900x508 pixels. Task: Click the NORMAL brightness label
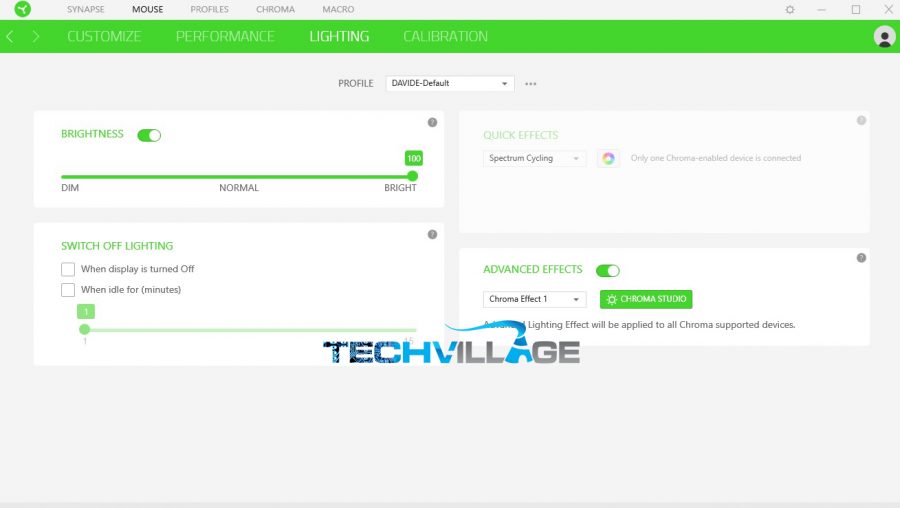point(239,188)
